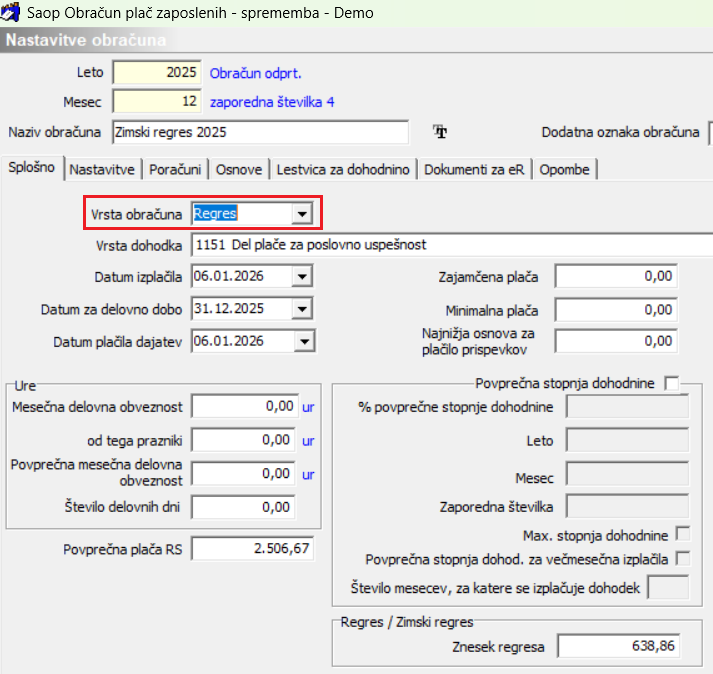Open the Lestvica za dohodnino tab
713x674 pixels.
(x=343, y=170)
